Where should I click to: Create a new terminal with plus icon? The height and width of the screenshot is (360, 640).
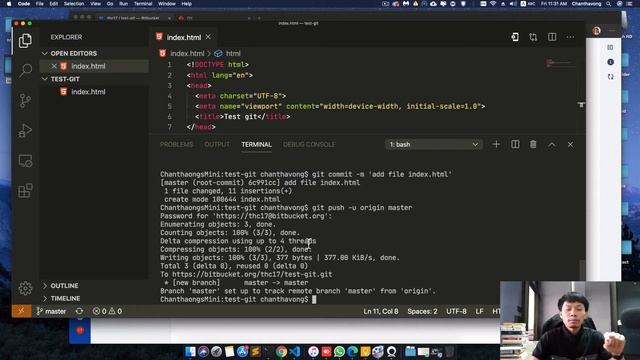coord(496,144)
